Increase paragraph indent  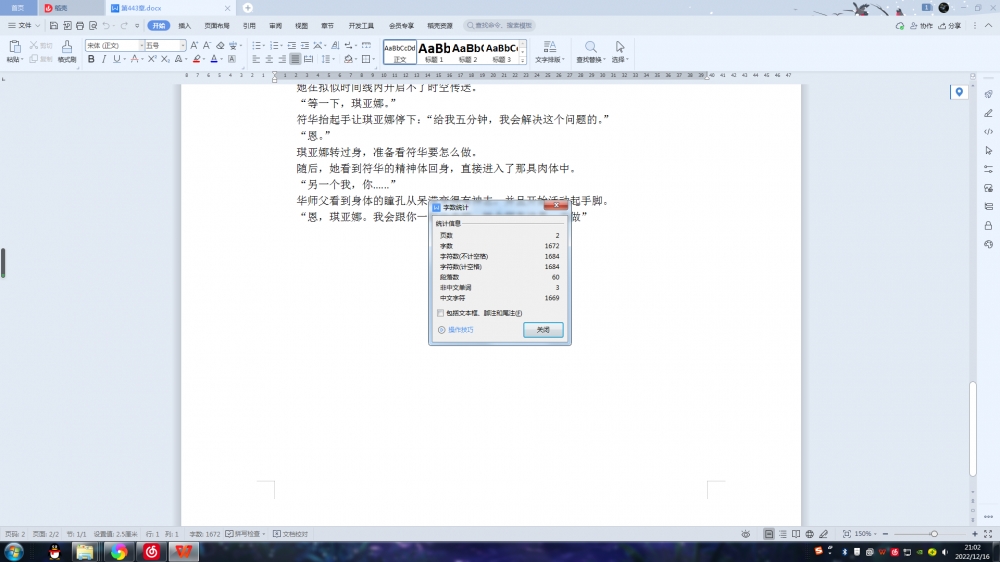tap(305, 45)
